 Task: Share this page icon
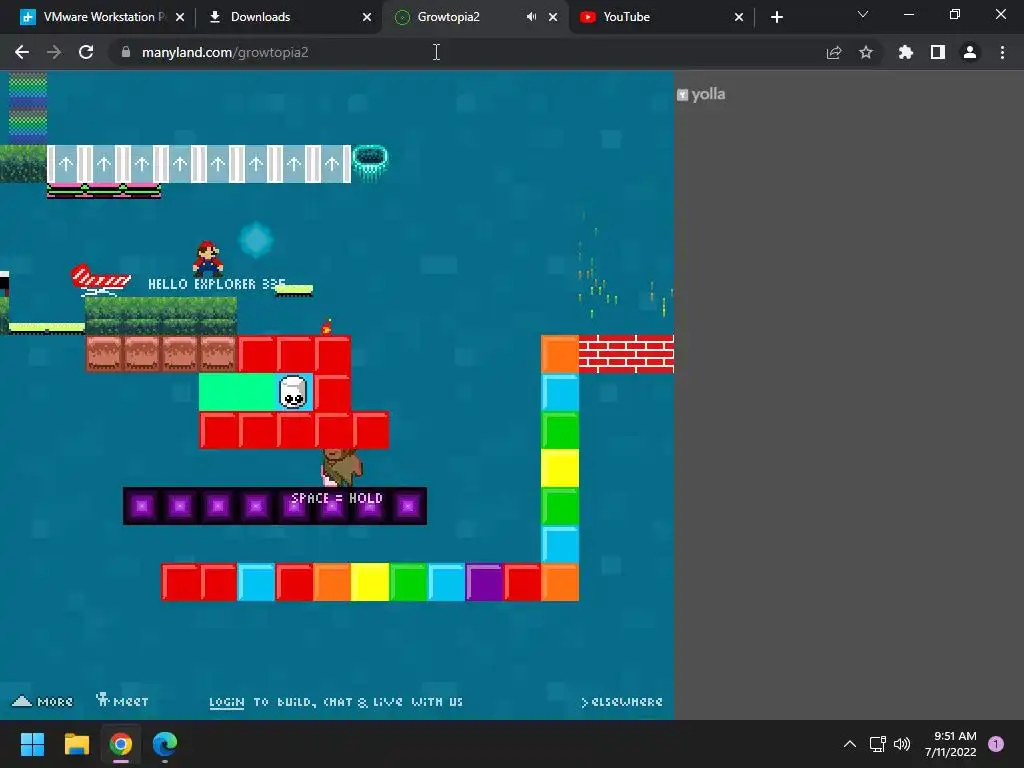834,52
